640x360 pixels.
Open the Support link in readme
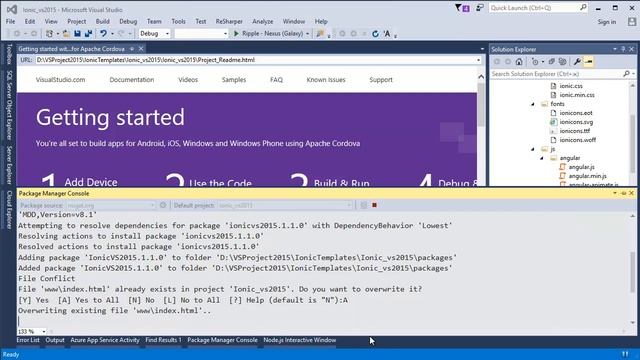tap(381, 80)
